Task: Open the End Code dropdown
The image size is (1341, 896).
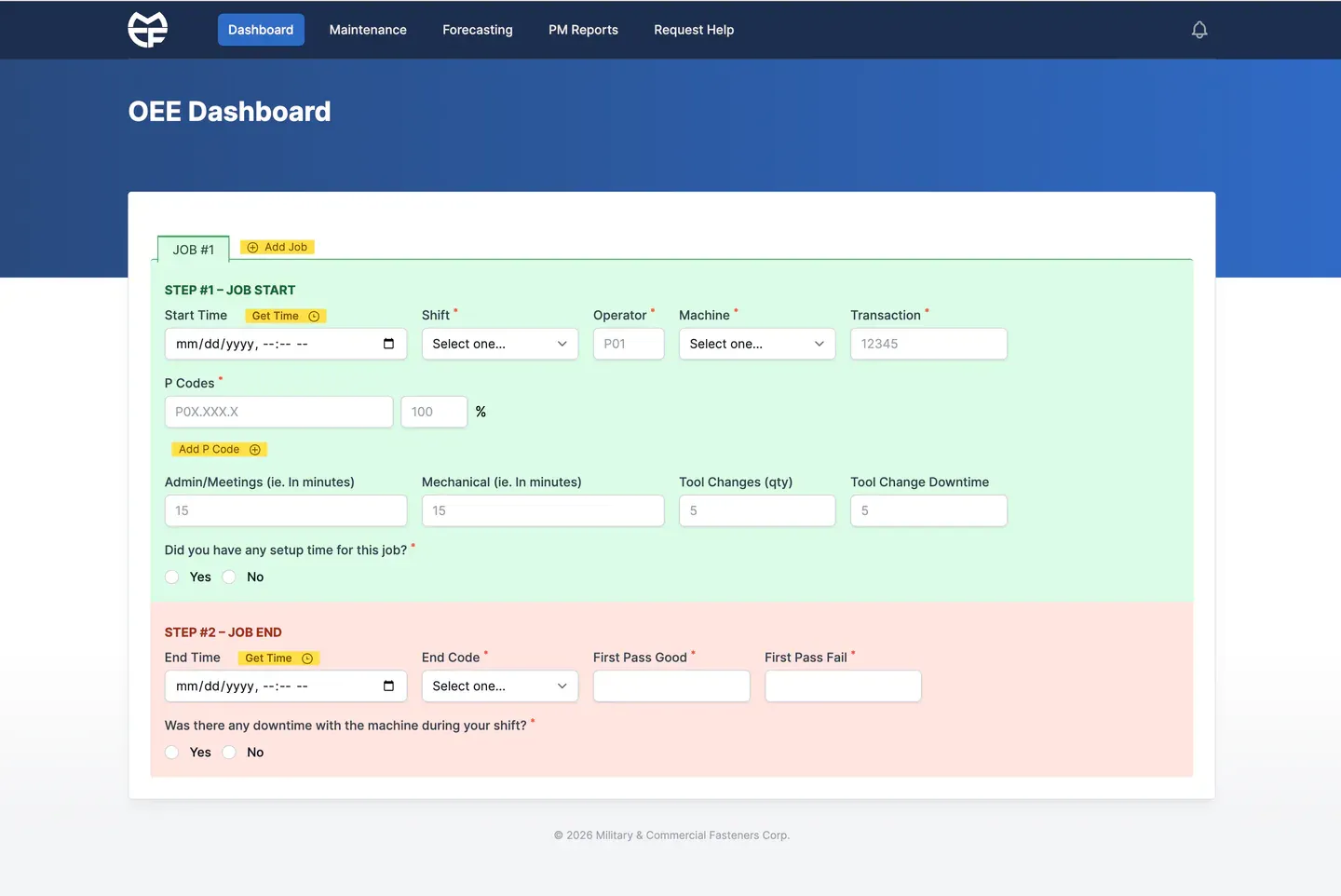Action: tap(500, 686)
